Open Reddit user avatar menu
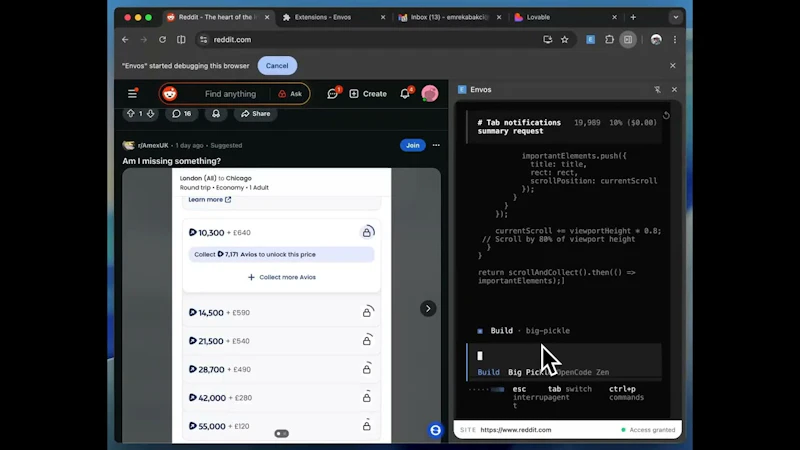This screenshot has width=800, height=450. pyautogui.click(x=430, y=93)
